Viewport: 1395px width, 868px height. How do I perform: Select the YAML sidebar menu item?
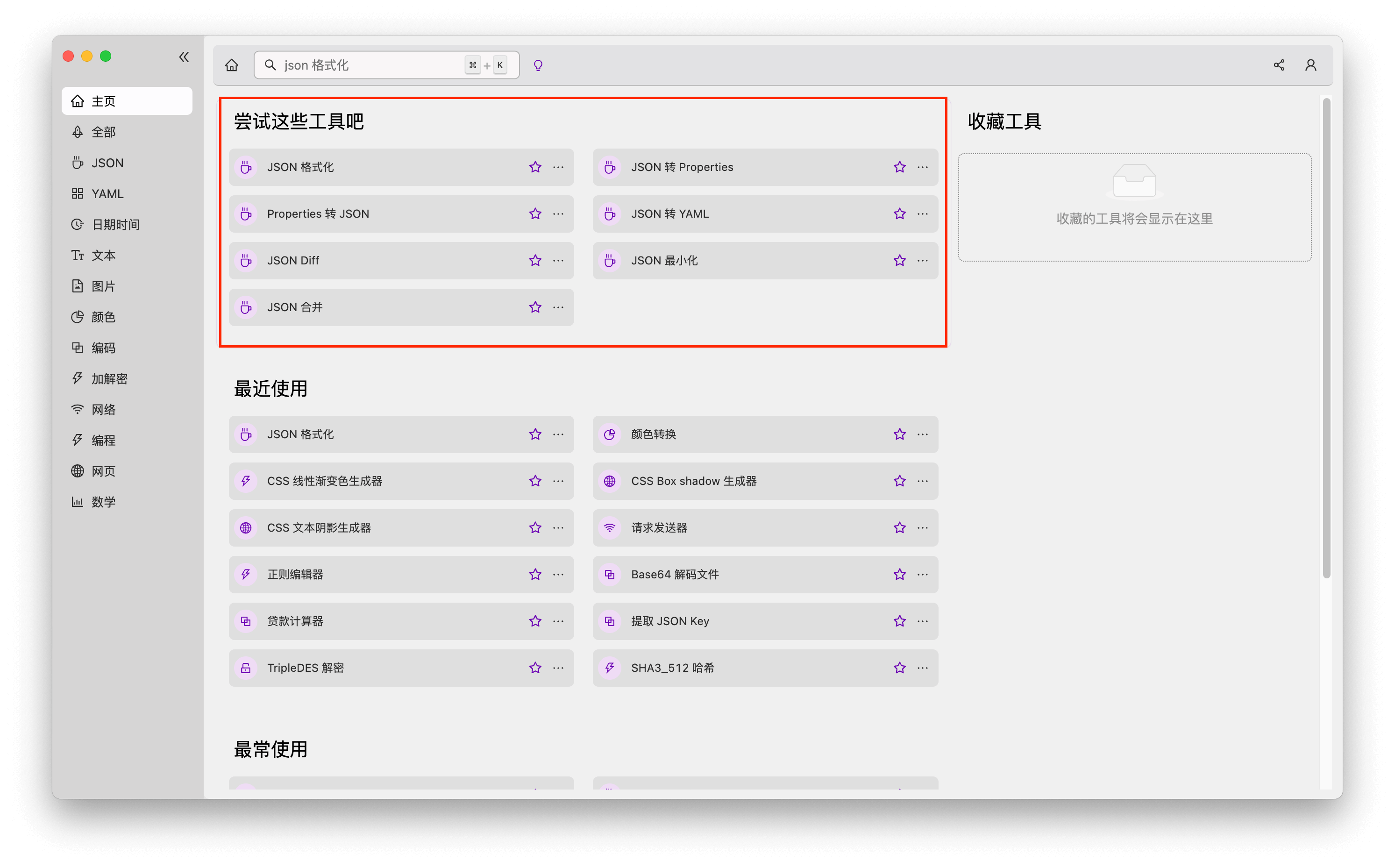[x=107, y=193]
